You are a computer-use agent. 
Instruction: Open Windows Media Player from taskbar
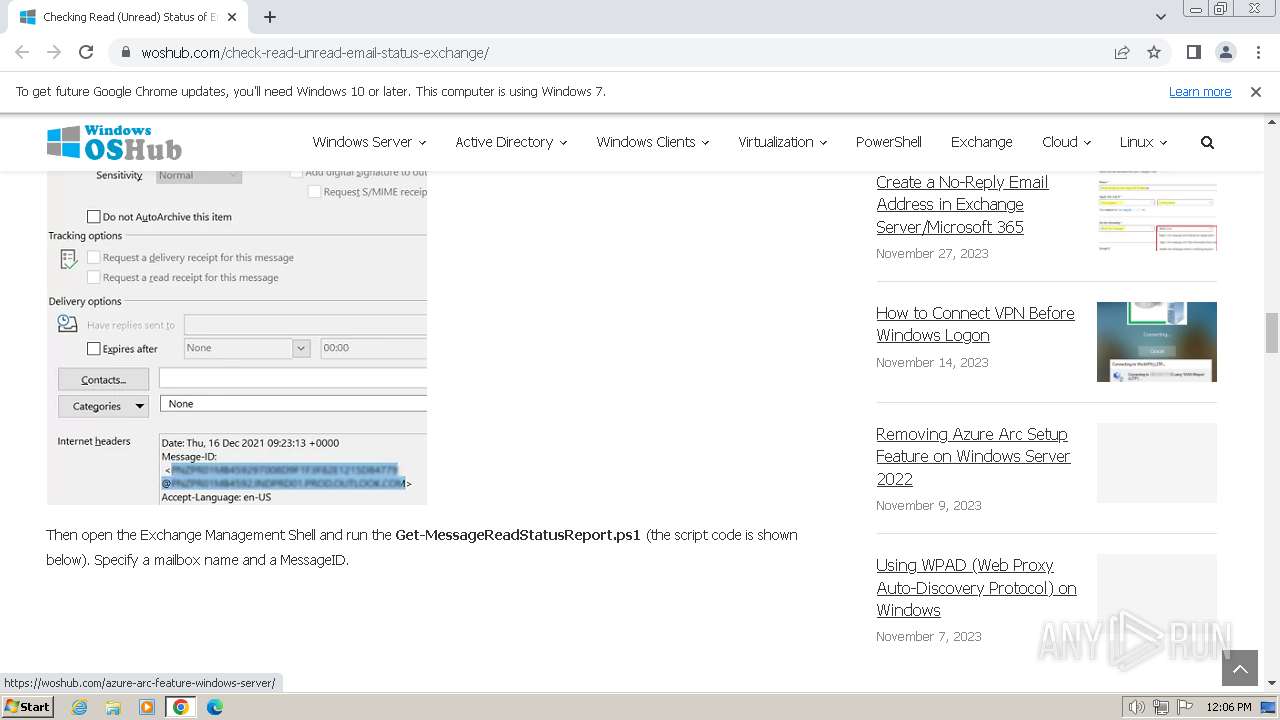pyautogui.click(x=147, y=707)
